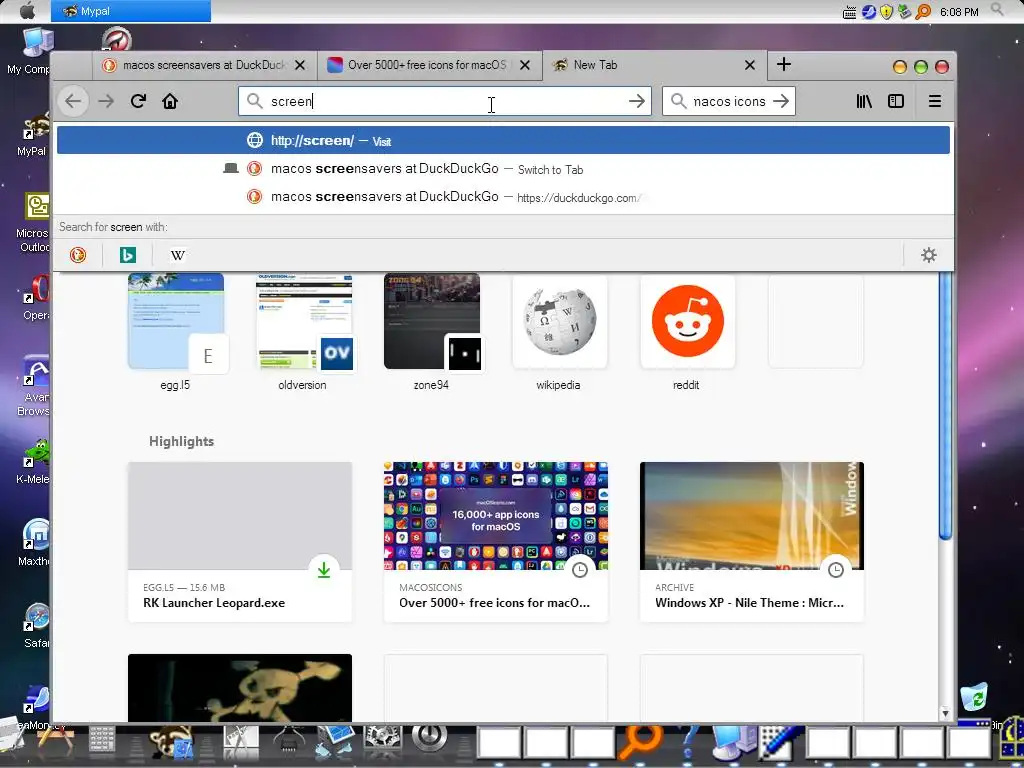Click the power button icon in the dock
Screen dimensions: 1024x768
pyautogui.click(x=429, y=738)
